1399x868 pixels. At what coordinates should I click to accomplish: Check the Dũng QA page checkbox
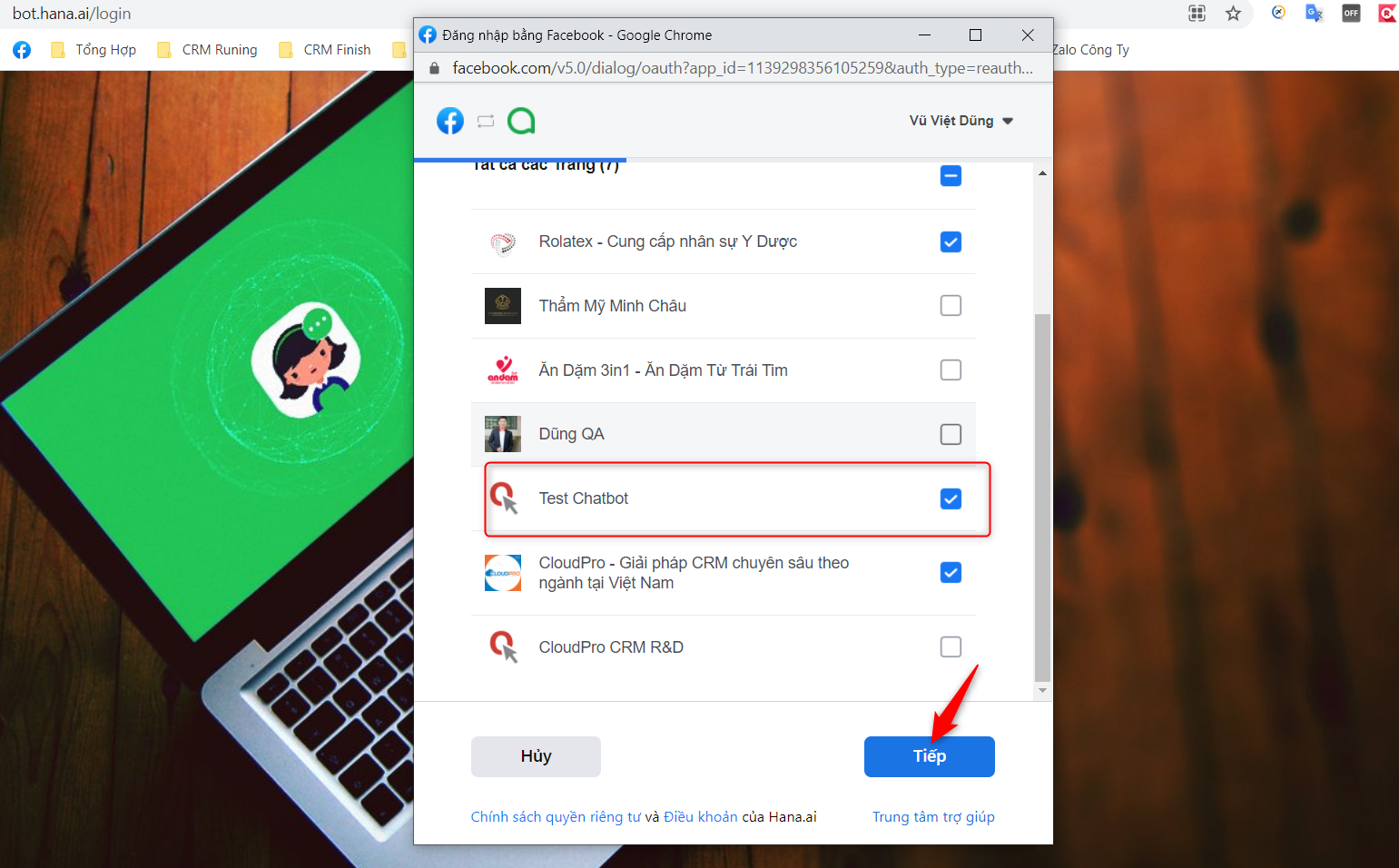point(951,435)
